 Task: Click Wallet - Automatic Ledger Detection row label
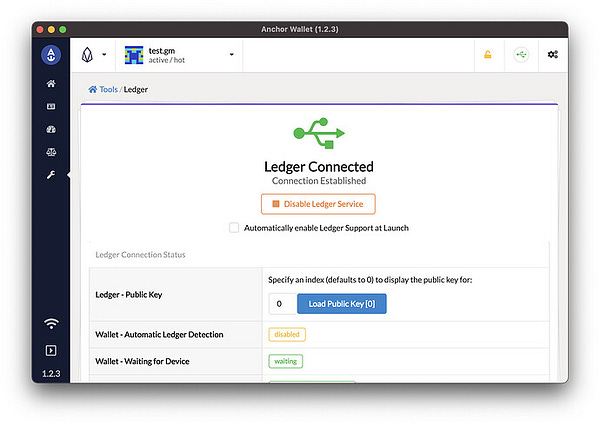point(159,334)
